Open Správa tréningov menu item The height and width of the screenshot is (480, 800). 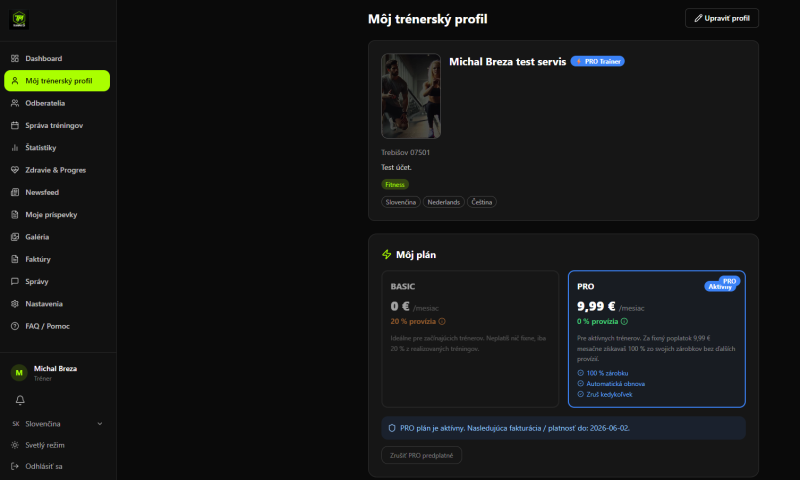pos(57,125)
